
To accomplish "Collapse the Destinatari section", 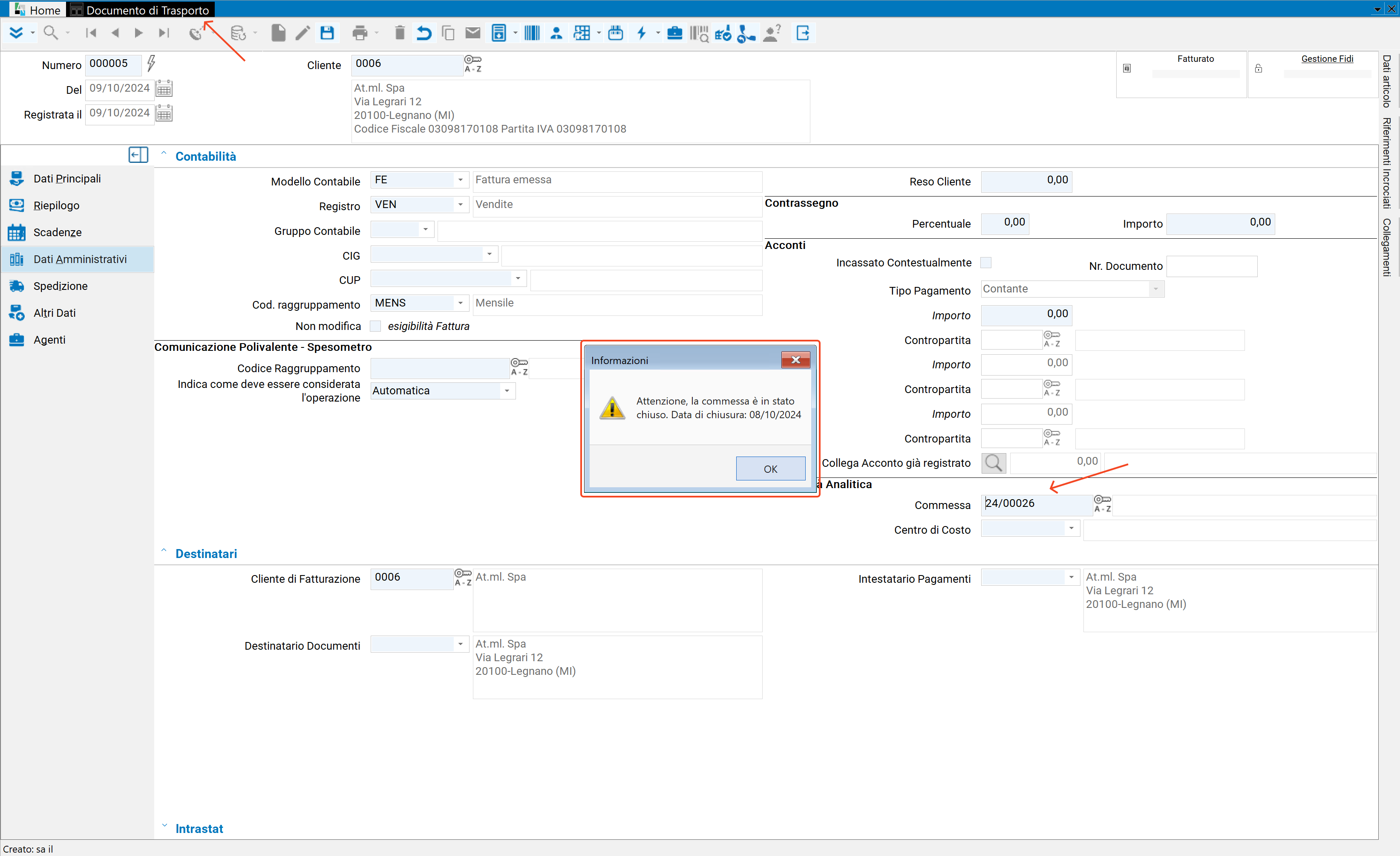I will coord(164,550).
